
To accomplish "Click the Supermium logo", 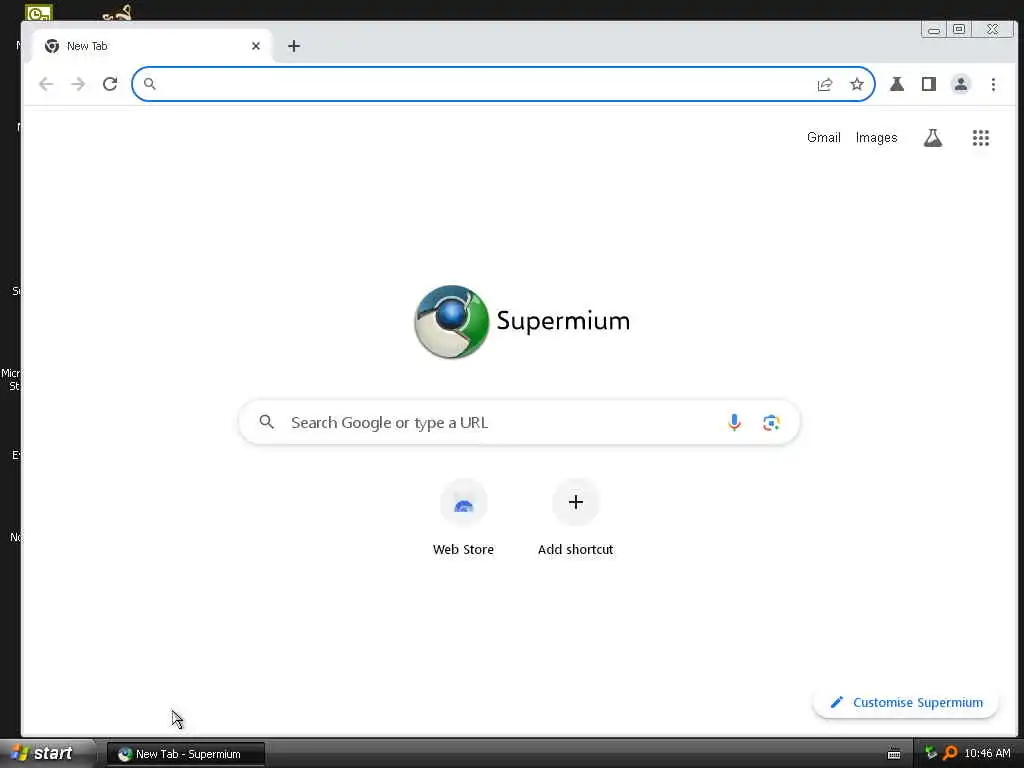I will [x=522, y=321].
